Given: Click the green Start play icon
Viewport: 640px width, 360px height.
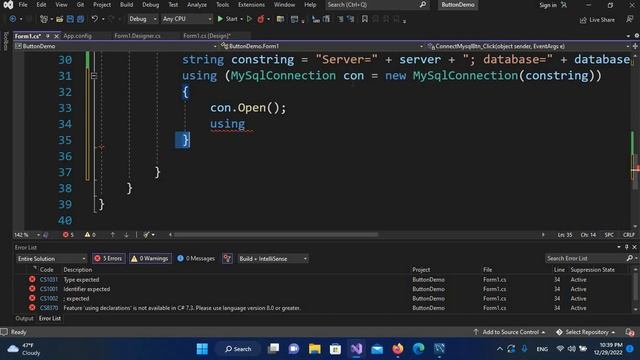Looking at the screenshot, I should (220, 19).
